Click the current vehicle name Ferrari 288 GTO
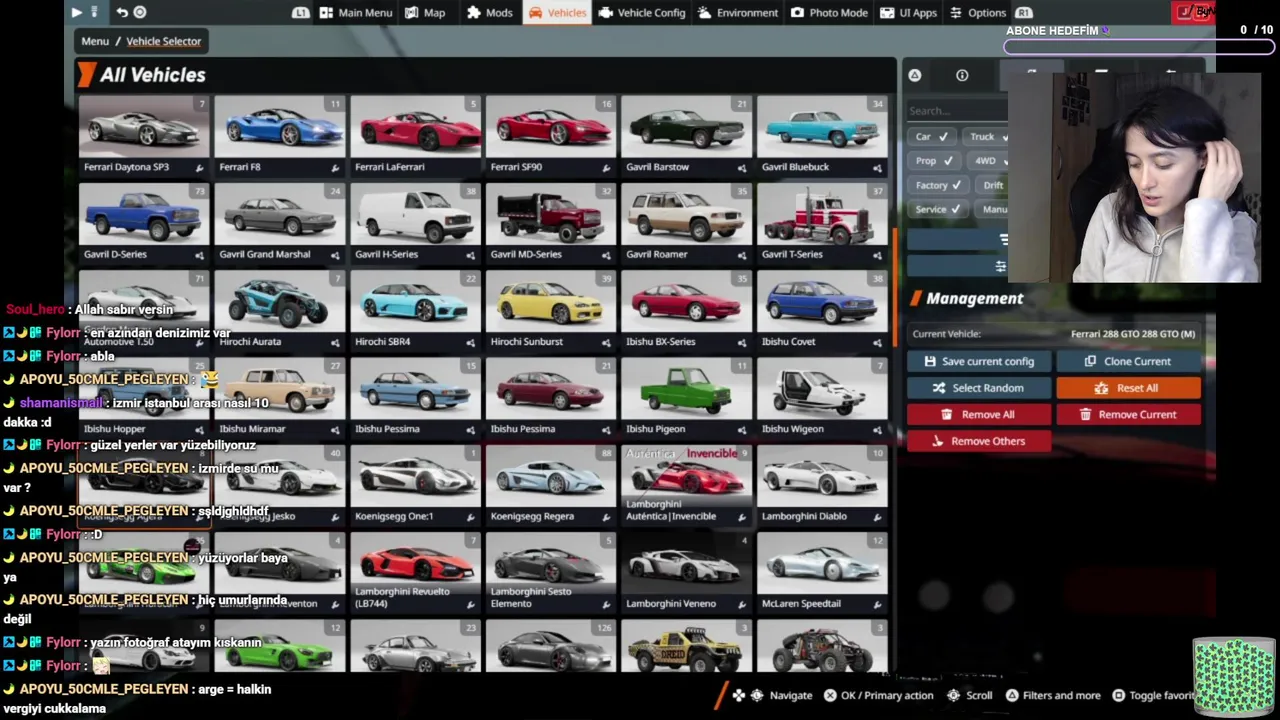The height and width of the screenshot is (720, 1280). (x=1132, y=334)
